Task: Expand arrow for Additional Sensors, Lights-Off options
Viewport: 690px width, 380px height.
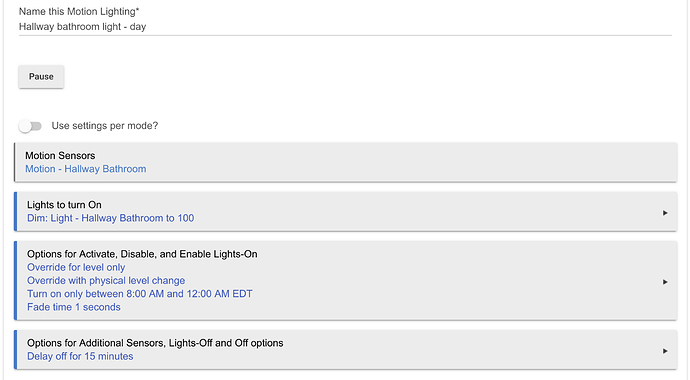Action: pyautogui.click(x=665, y=351)
